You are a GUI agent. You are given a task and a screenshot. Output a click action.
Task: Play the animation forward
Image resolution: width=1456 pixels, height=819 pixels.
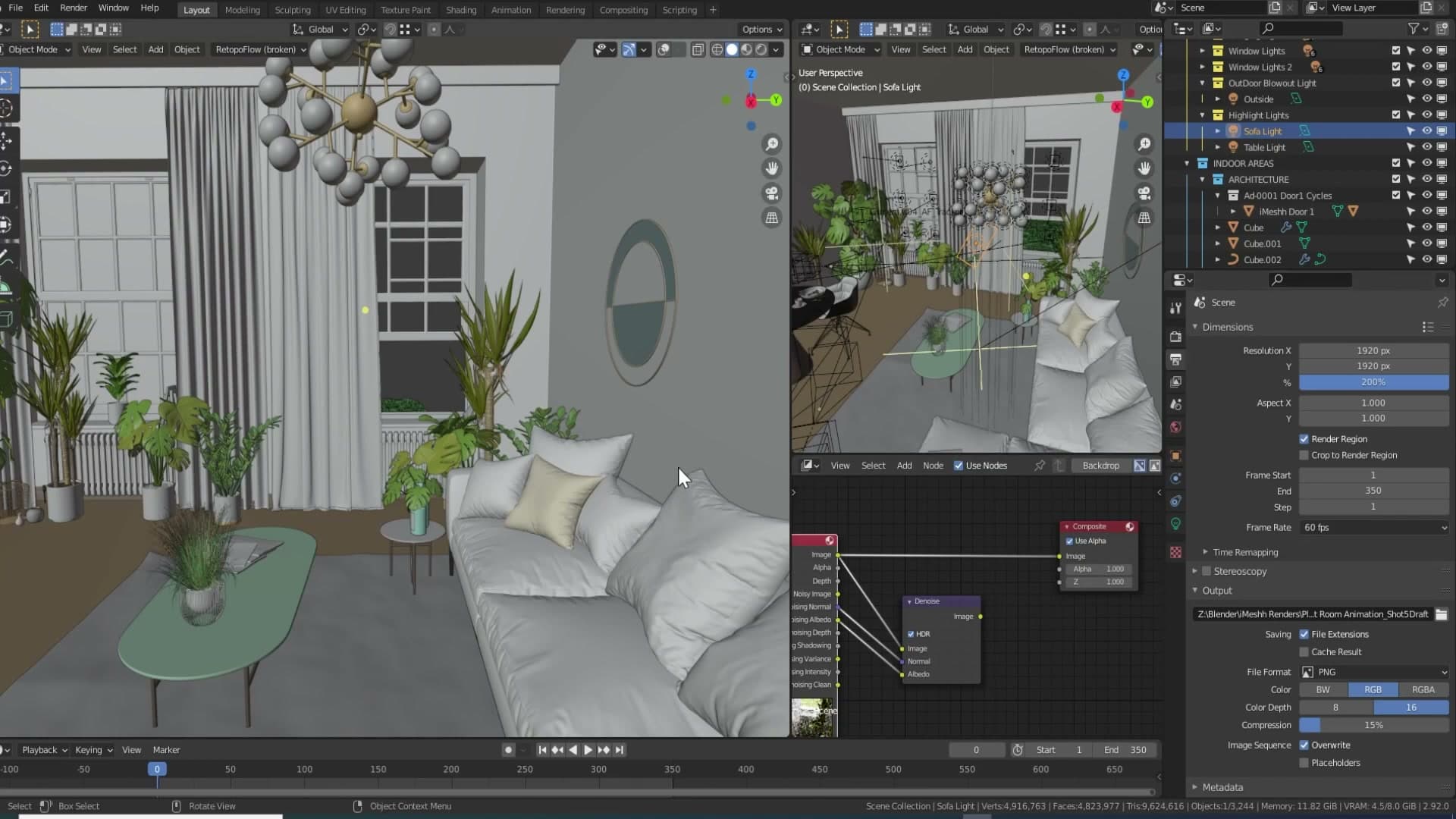click(588, 750)
